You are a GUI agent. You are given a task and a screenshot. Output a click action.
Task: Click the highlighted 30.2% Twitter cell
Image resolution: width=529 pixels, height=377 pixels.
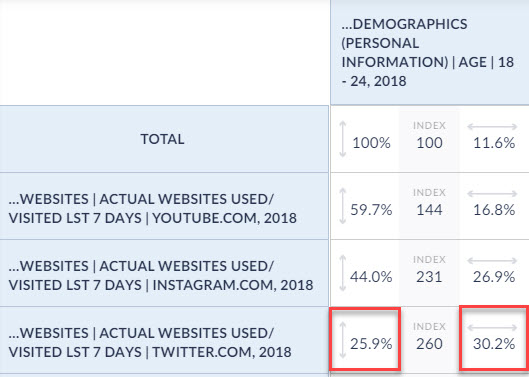[x=494, y=338]
